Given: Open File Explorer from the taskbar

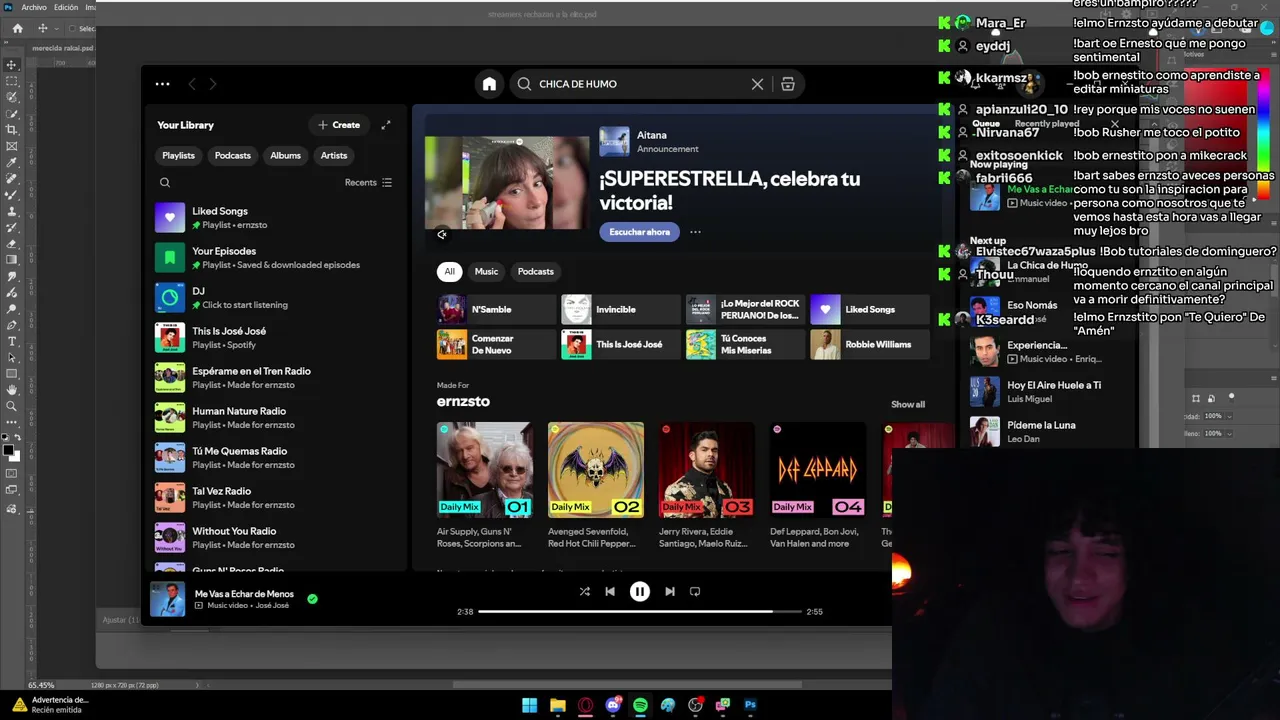Looking at the screenshot, I should 557,705.
